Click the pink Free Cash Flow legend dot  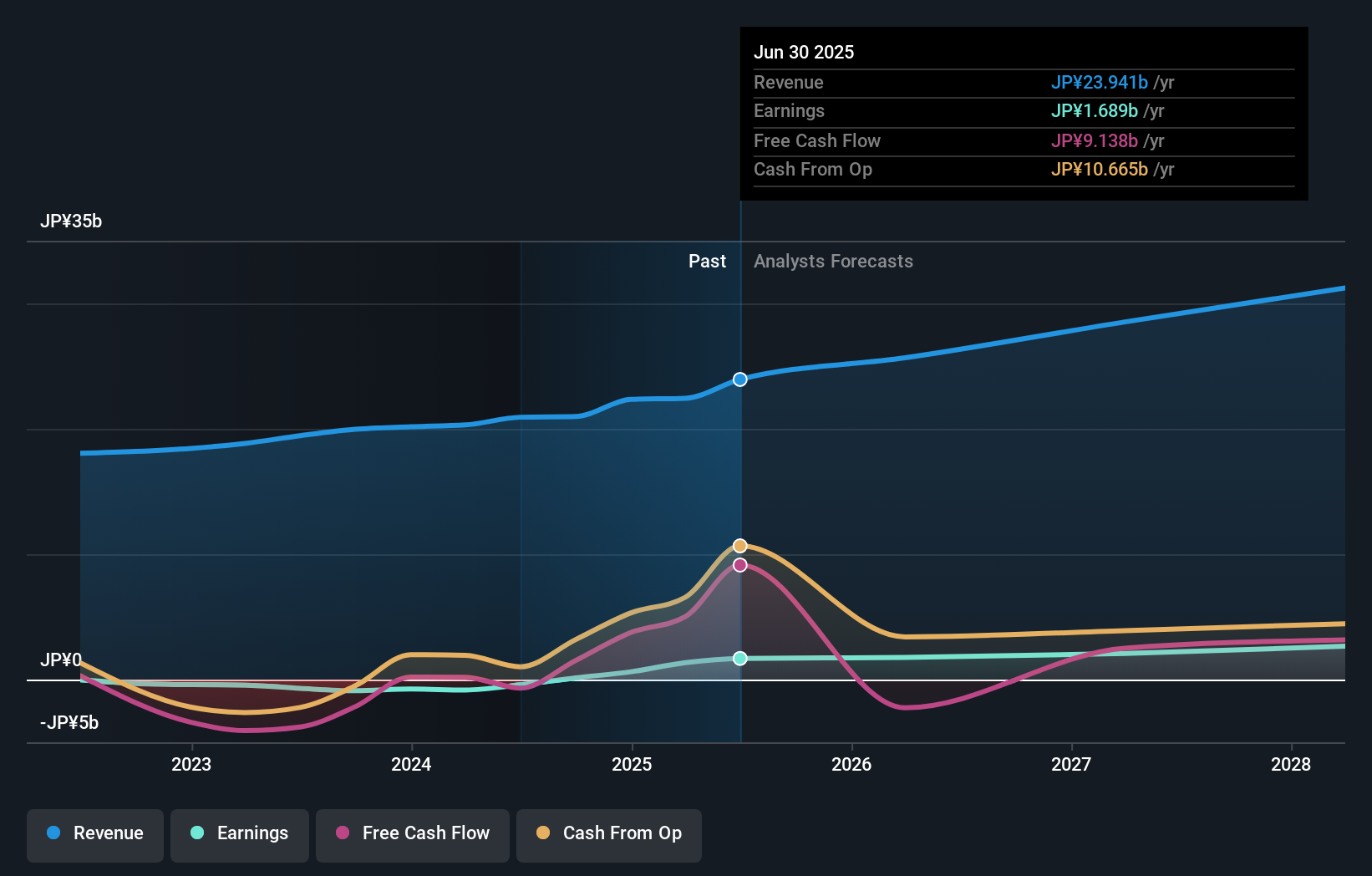tap(343, 833)
